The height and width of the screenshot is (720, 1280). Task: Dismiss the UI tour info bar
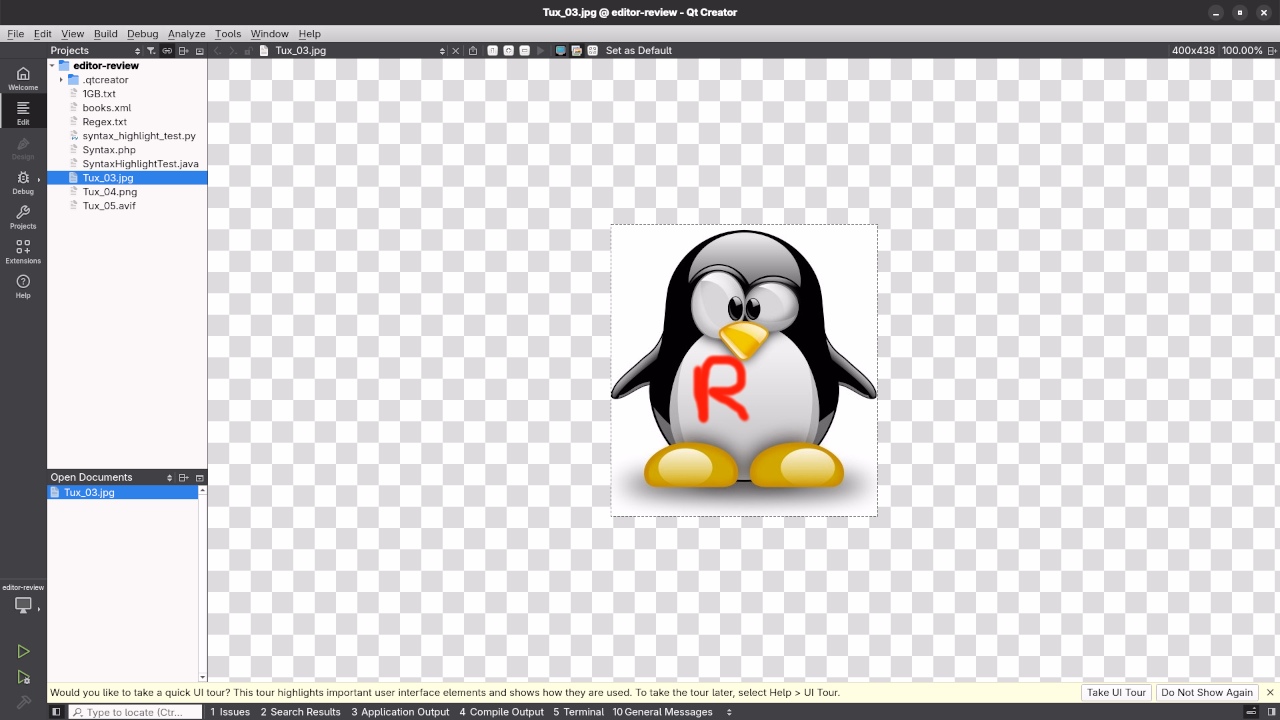point(1270,692)
